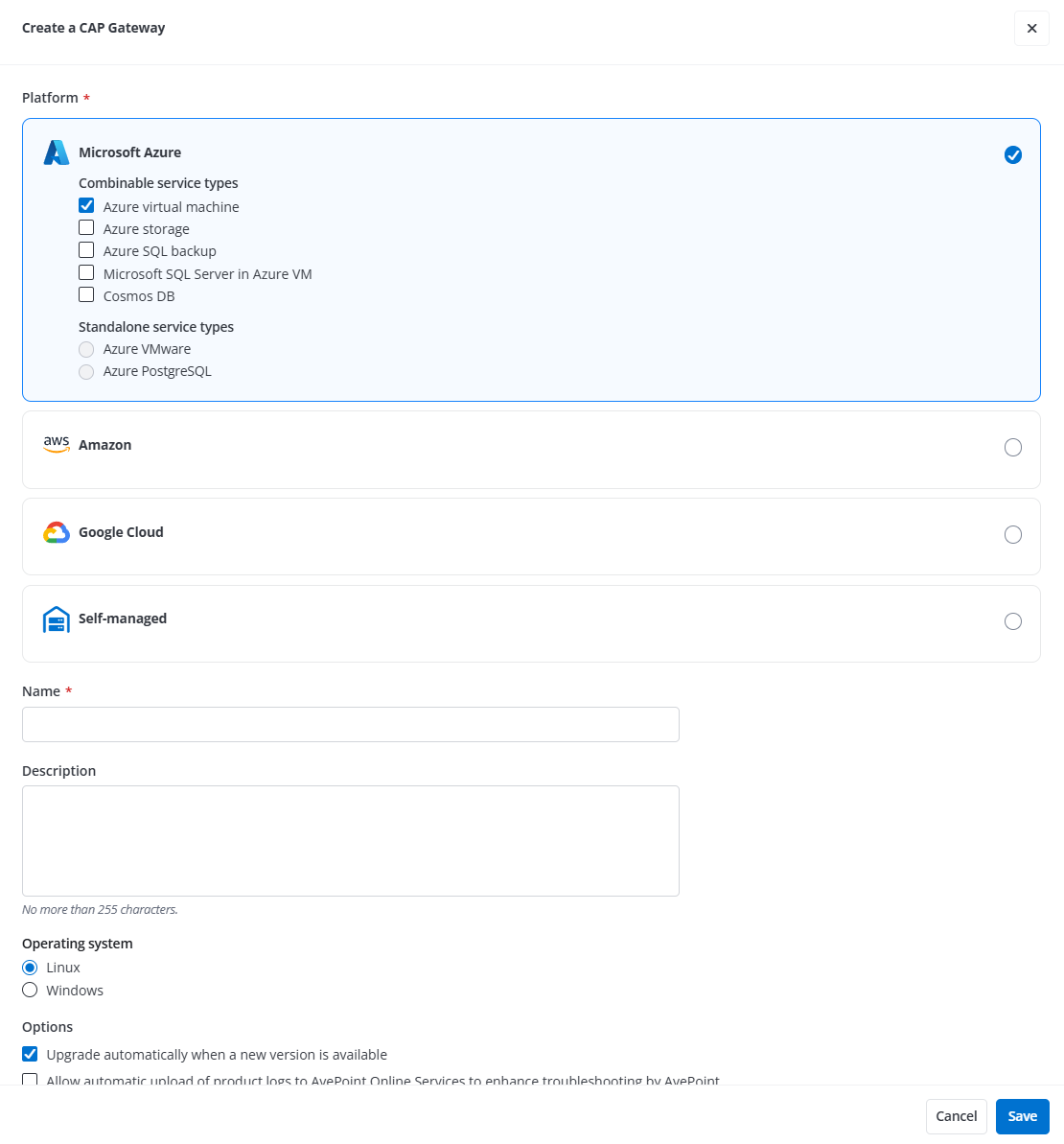Choose the Azure VMware radio option
The width and height of the screenshot is (1064, 1144).
tap(86, 349)
